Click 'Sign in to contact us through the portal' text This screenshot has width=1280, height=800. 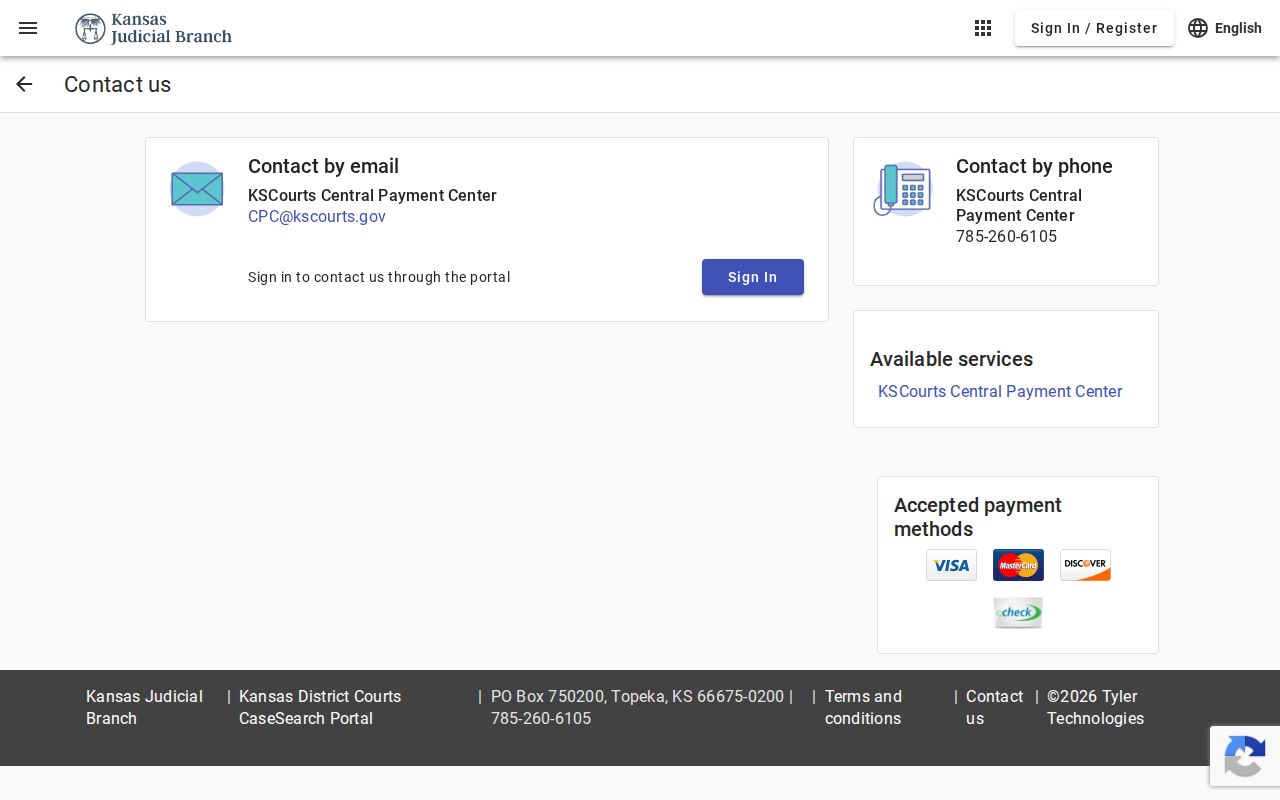click(x=379, y=277)
